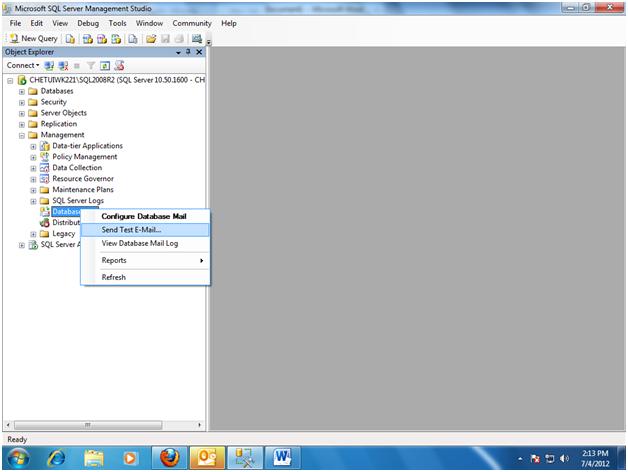Screen dimensions: 628x472
Task: Open the Tools menu
Action: (117, 23)
